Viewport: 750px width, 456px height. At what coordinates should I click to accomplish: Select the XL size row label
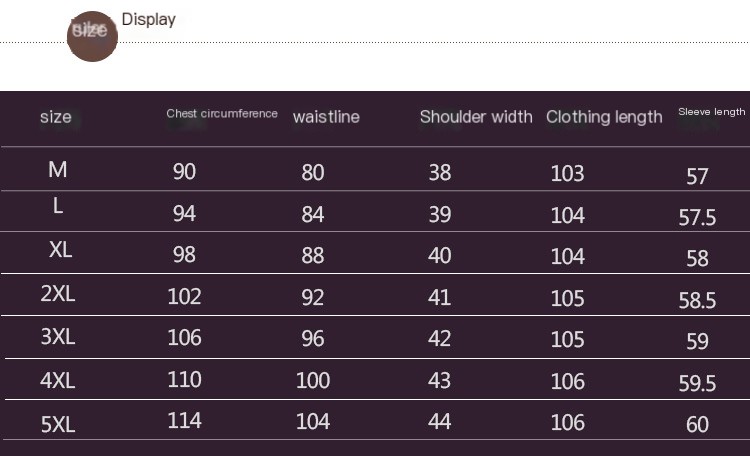[60, 250]
